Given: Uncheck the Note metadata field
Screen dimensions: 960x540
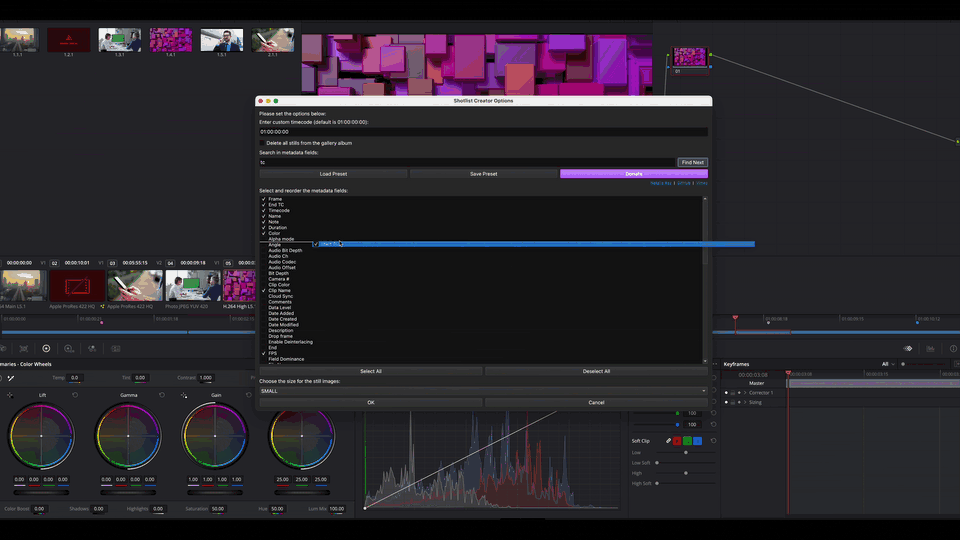Looking at the screenshot, I should click(264, 222).
